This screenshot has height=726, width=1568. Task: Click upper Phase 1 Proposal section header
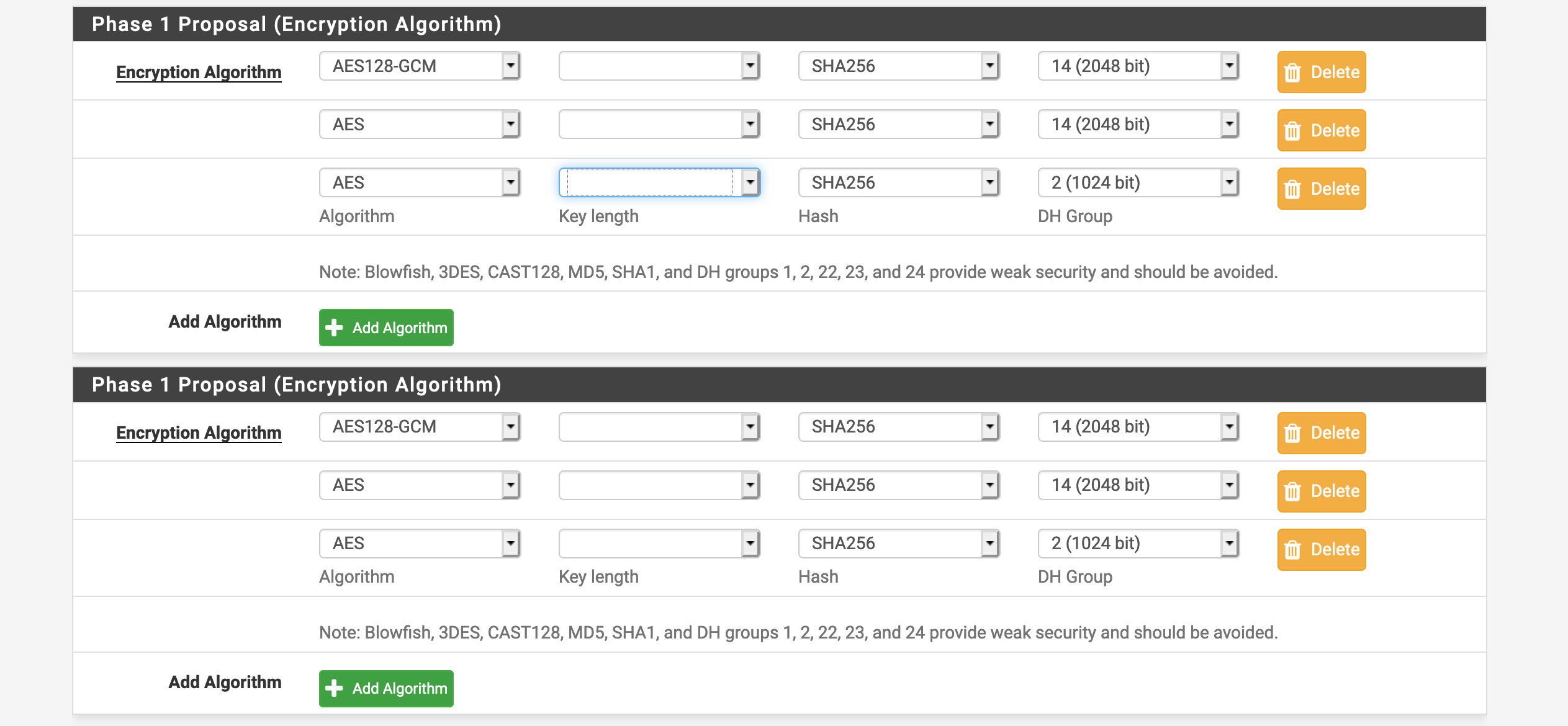tap(296, 24)
